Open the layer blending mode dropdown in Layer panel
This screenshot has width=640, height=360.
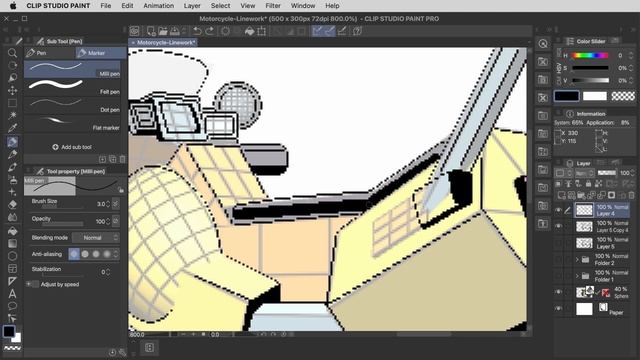pos(584,173)
